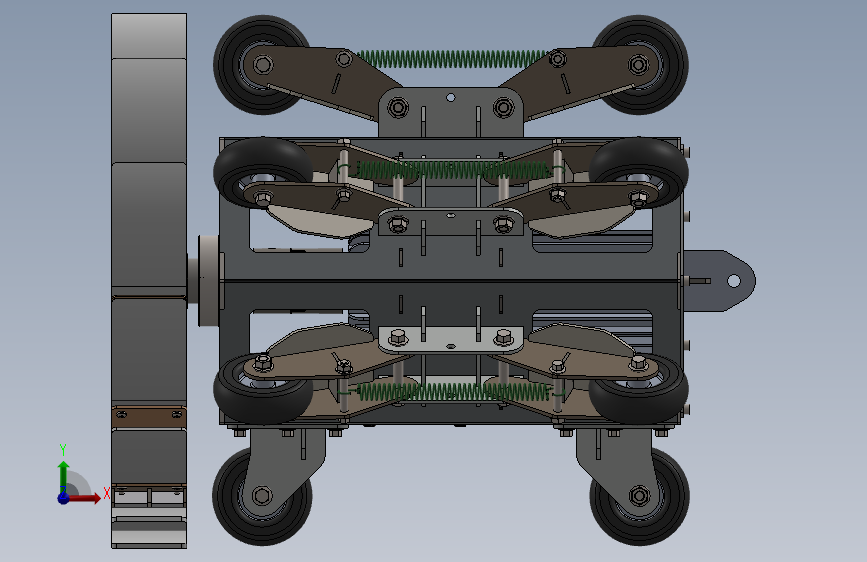Click the tow lug hole on right bracket

(734, 281)
